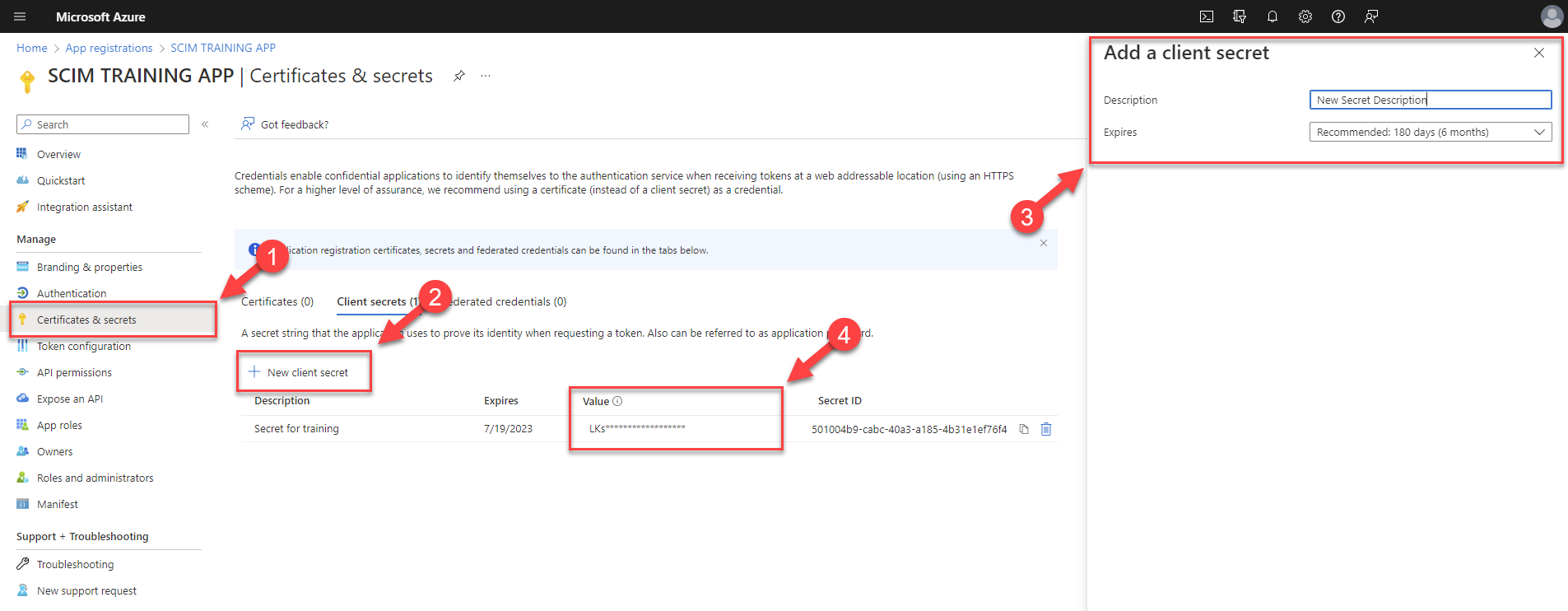Click the Microsoft Azure logo text
Screen dimensions: 1568x611
click(100, 16)
